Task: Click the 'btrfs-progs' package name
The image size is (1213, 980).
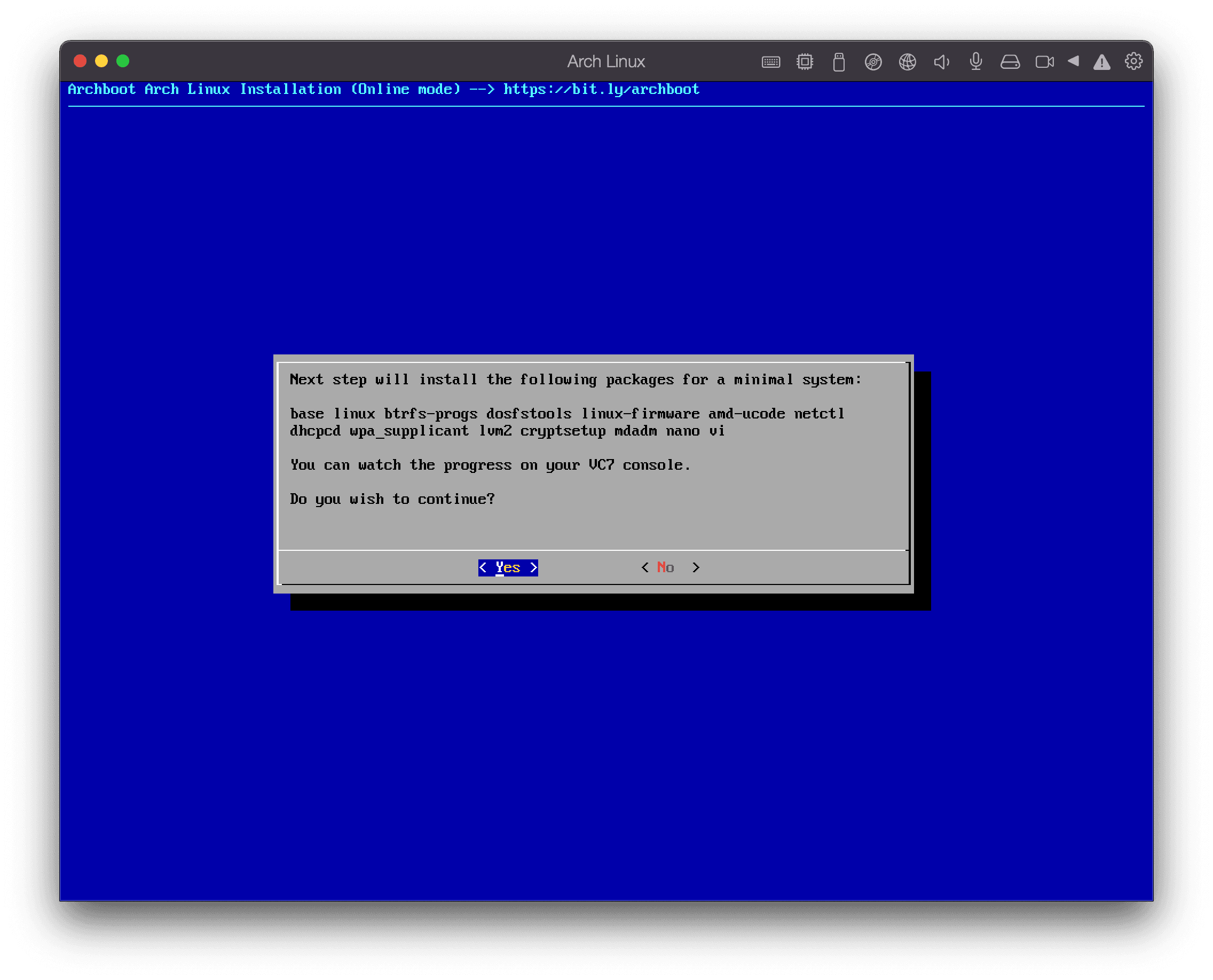Action: coord(431,414)
